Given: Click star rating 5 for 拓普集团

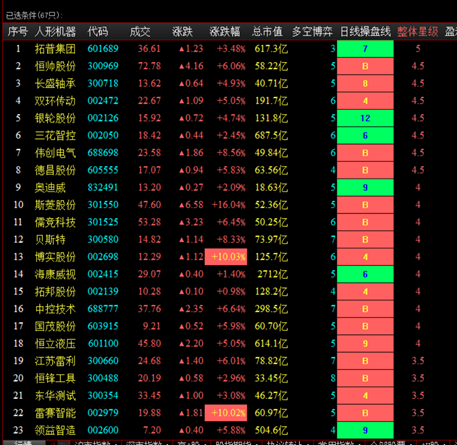Looking at the screenshot, I should (x=418, y=49).
